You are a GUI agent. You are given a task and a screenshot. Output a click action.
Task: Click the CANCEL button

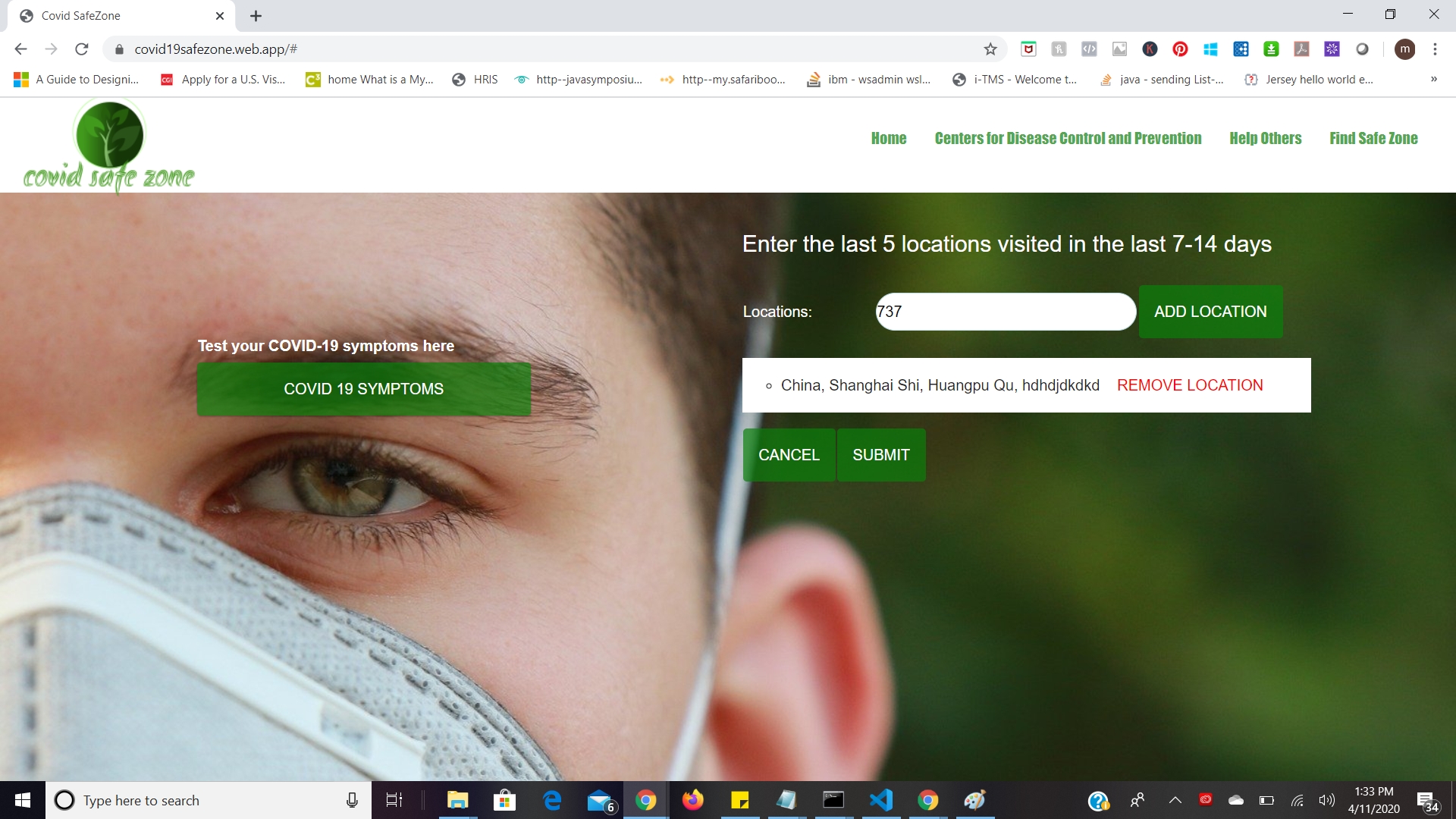click(789, 455)
